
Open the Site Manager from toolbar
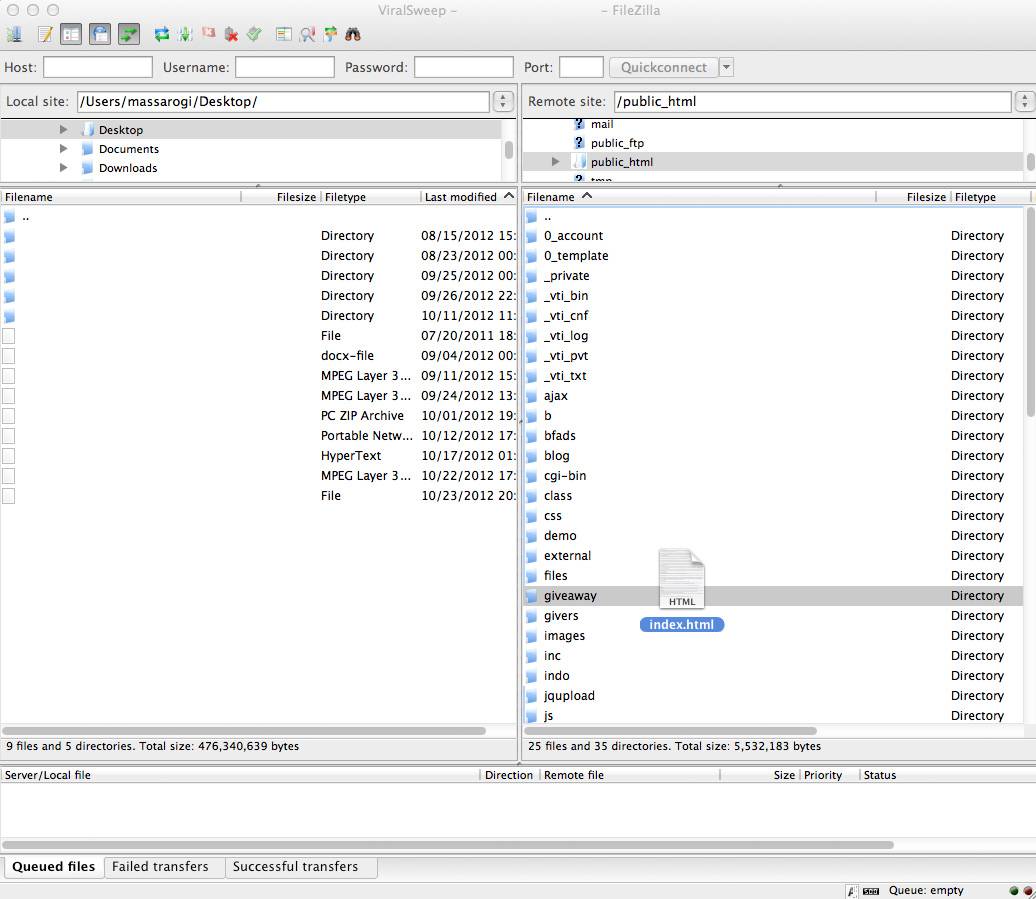click(x=14, y=34)
